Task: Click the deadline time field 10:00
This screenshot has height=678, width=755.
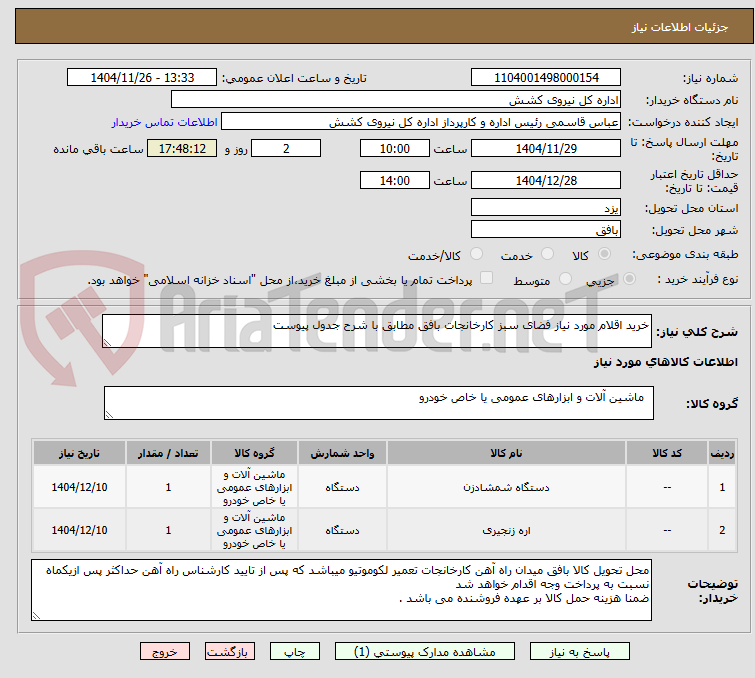Action: click(394, 148)
